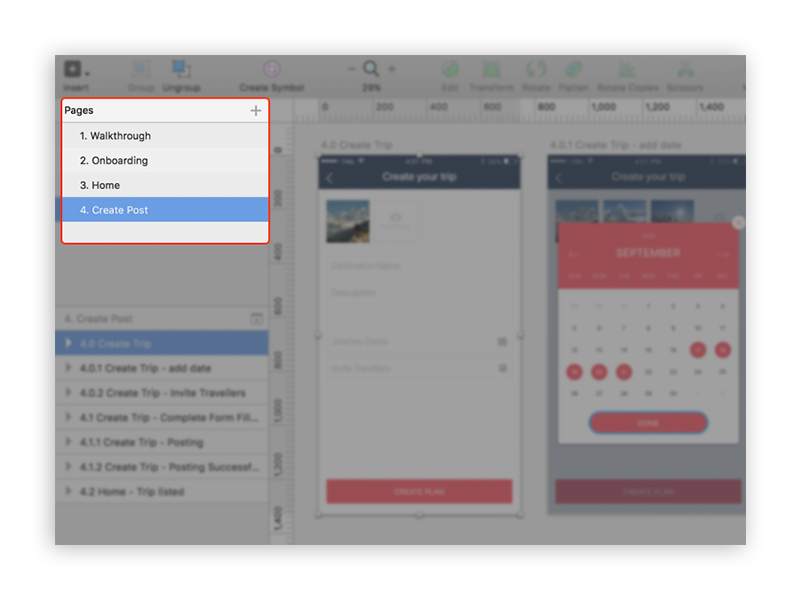The height and width of the screenshot is (600, 800).
Task: Expand 4.2 Home - Trip listed layer
Action: [68, 491]
